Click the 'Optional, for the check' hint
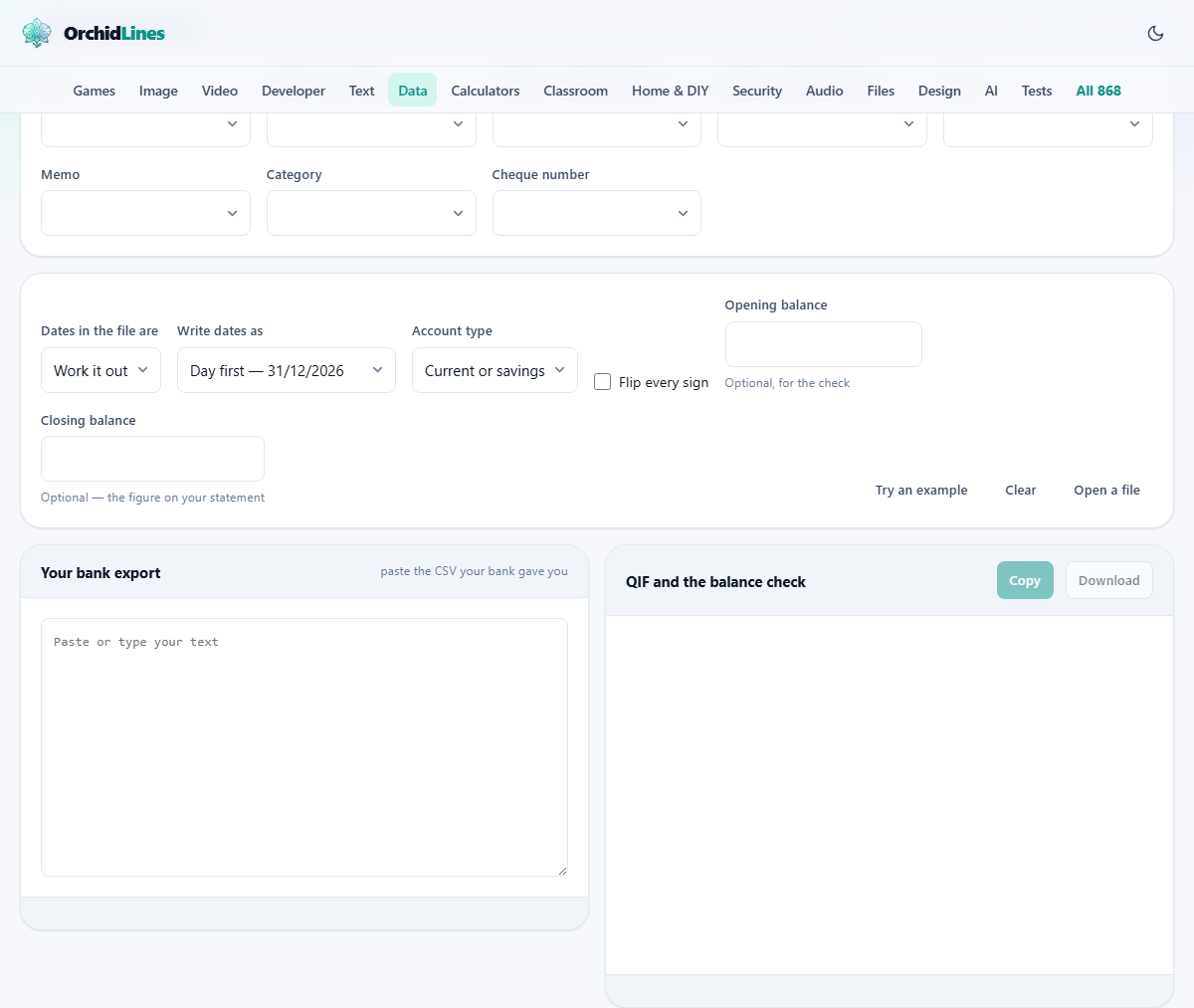 coord(787,383)
